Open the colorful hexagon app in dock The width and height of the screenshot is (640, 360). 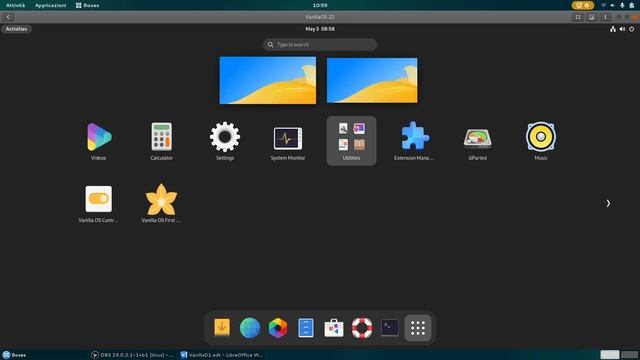(x=278, y=328)
